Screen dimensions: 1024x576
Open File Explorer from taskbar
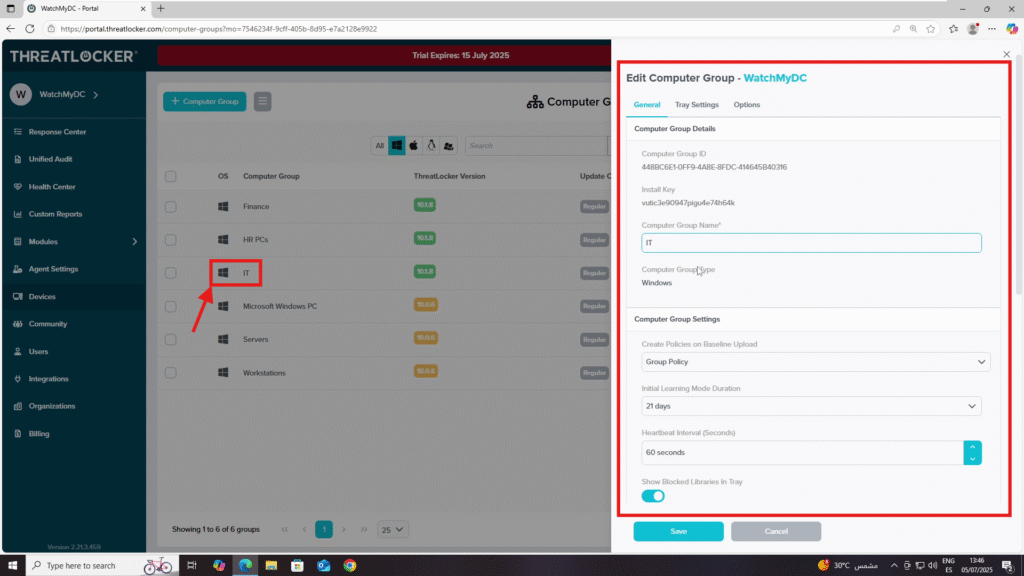271,566
